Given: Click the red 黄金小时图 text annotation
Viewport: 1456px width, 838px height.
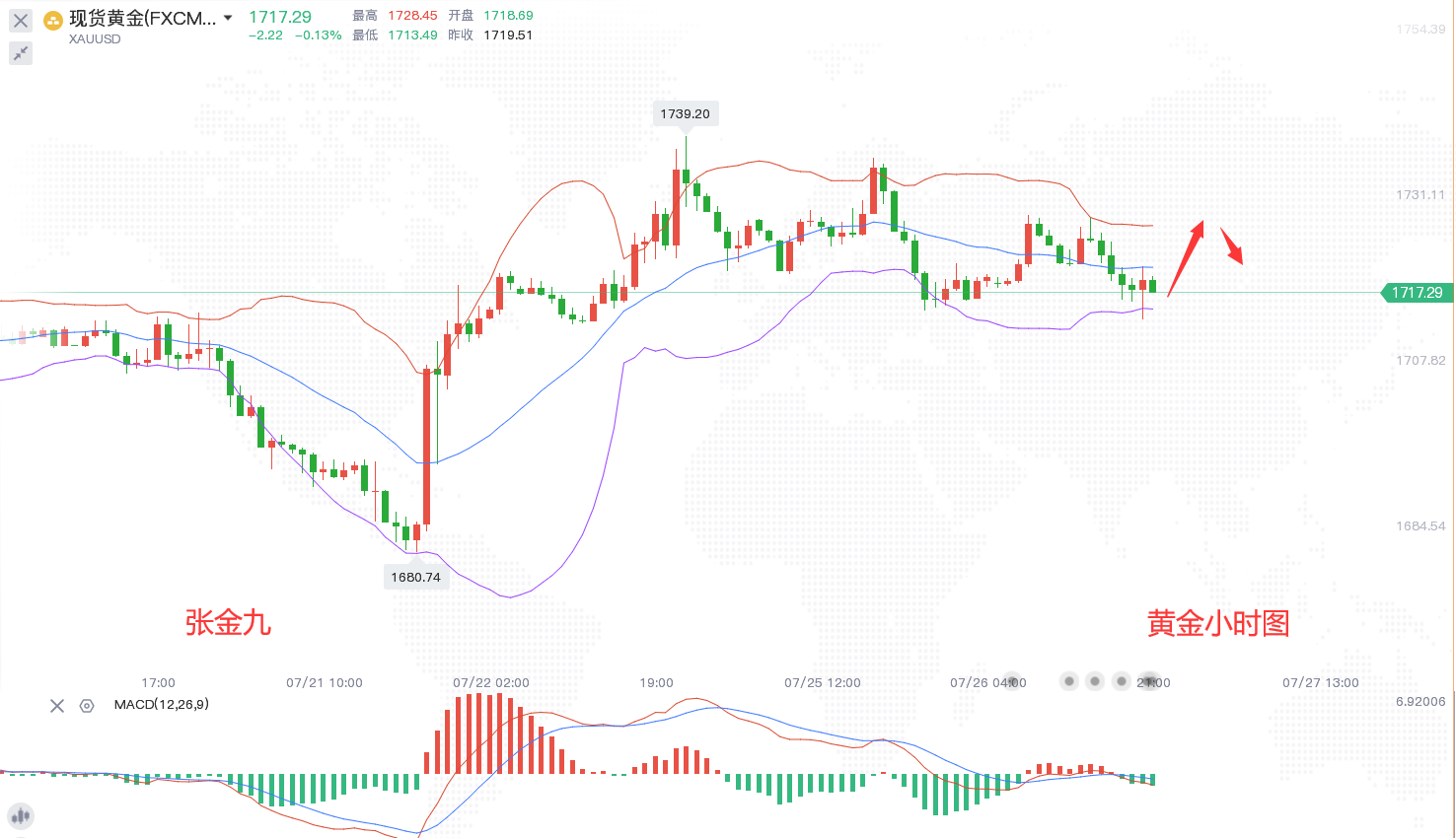Looking at the screenshot, I should pos(1218,623).
